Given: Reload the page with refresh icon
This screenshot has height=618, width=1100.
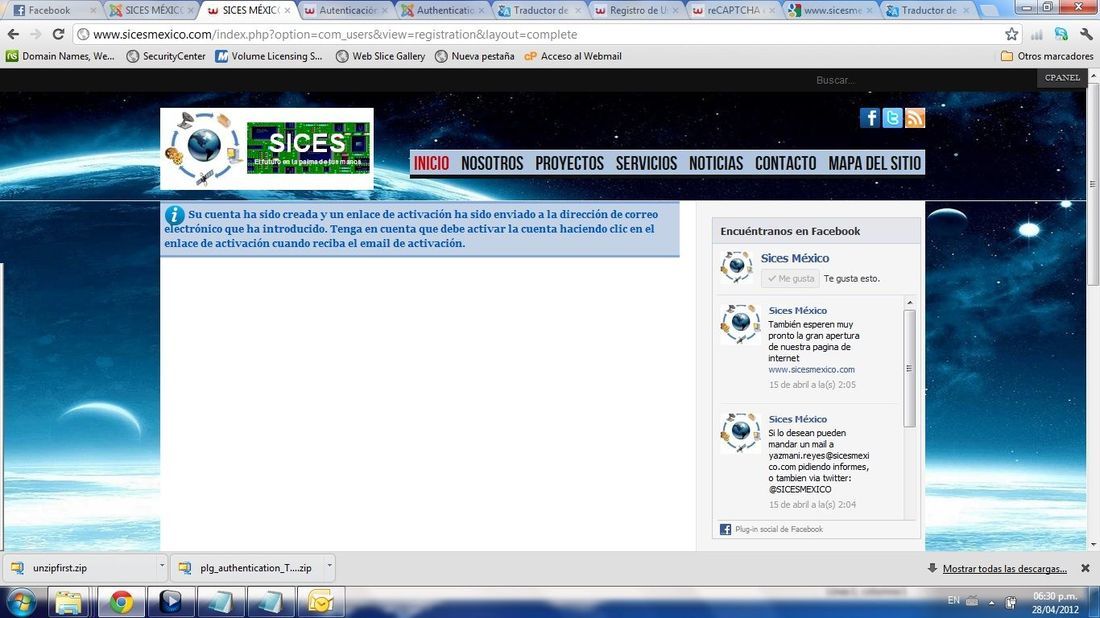Looking at the screenshot, I should 58,34.
